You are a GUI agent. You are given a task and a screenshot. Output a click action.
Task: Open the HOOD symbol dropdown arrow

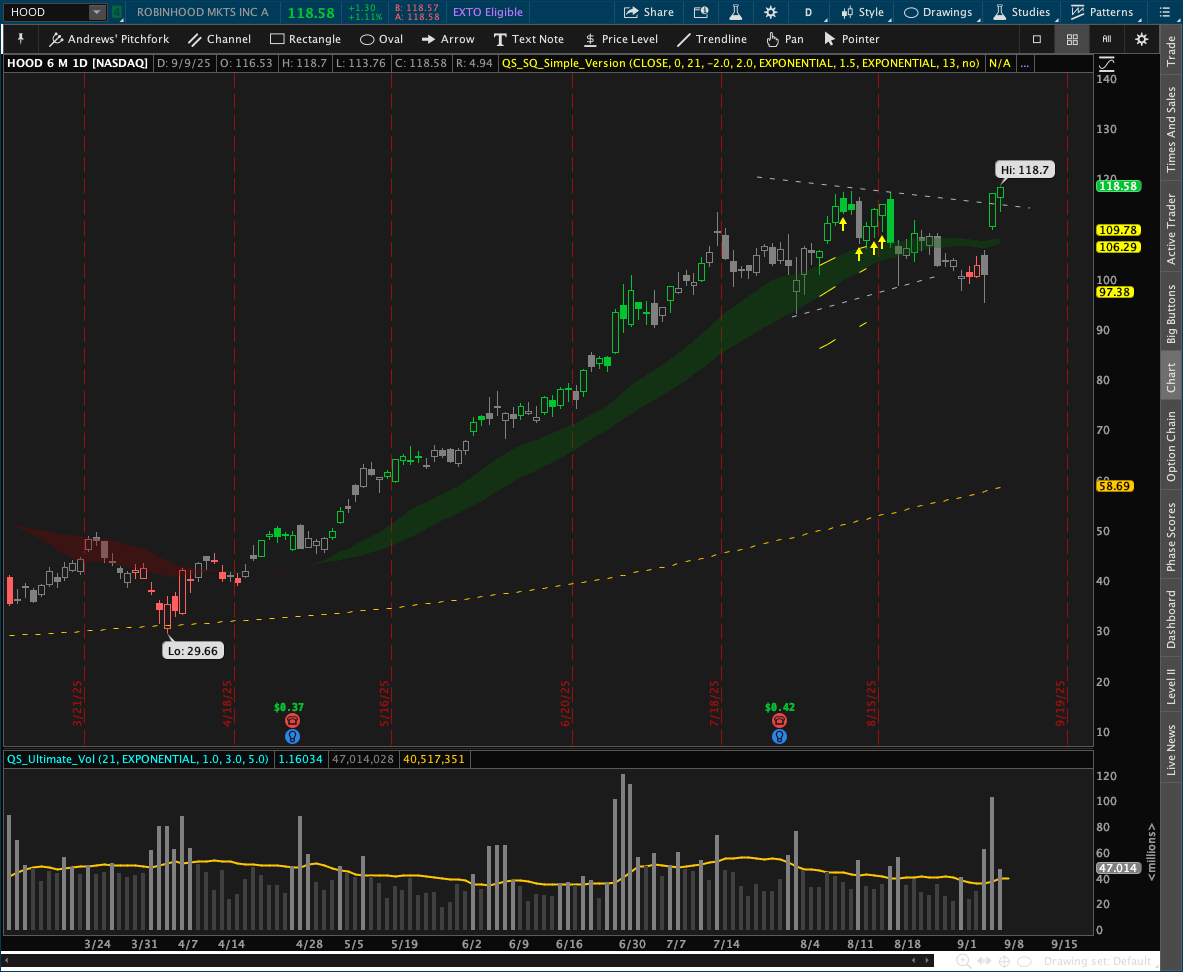pos(97,12)
